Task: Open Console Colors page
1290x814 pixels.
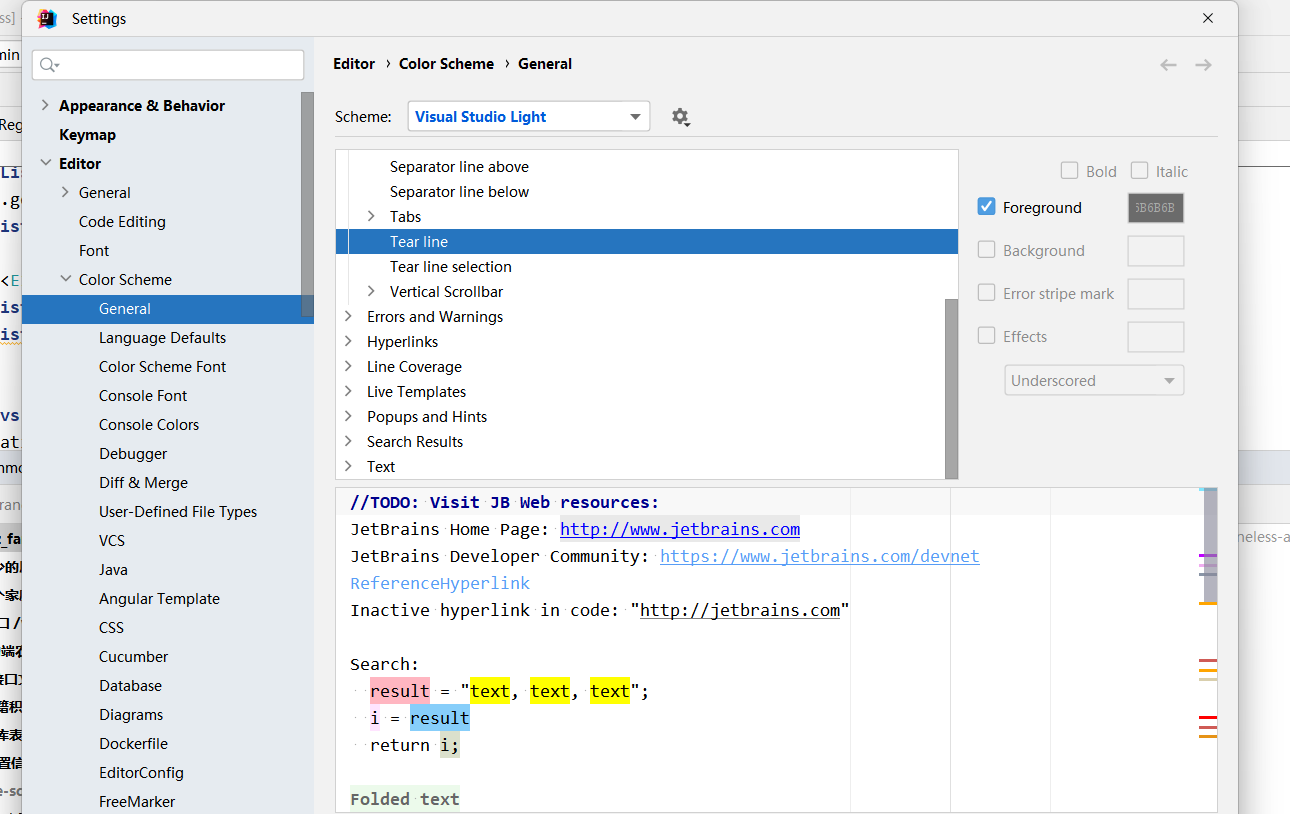Action: [149, 424]
